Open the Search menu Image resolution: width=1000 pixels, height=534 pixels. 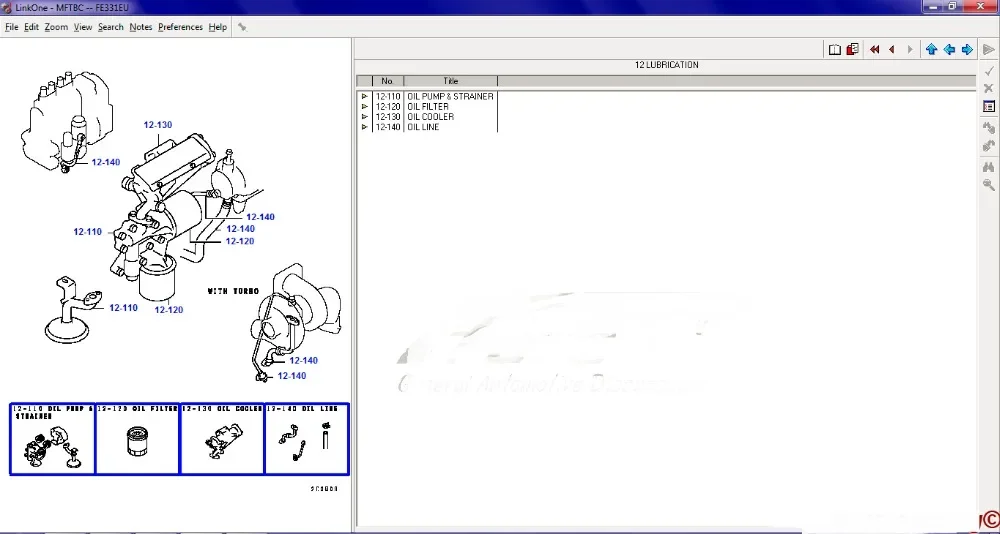tap(110, 27)
